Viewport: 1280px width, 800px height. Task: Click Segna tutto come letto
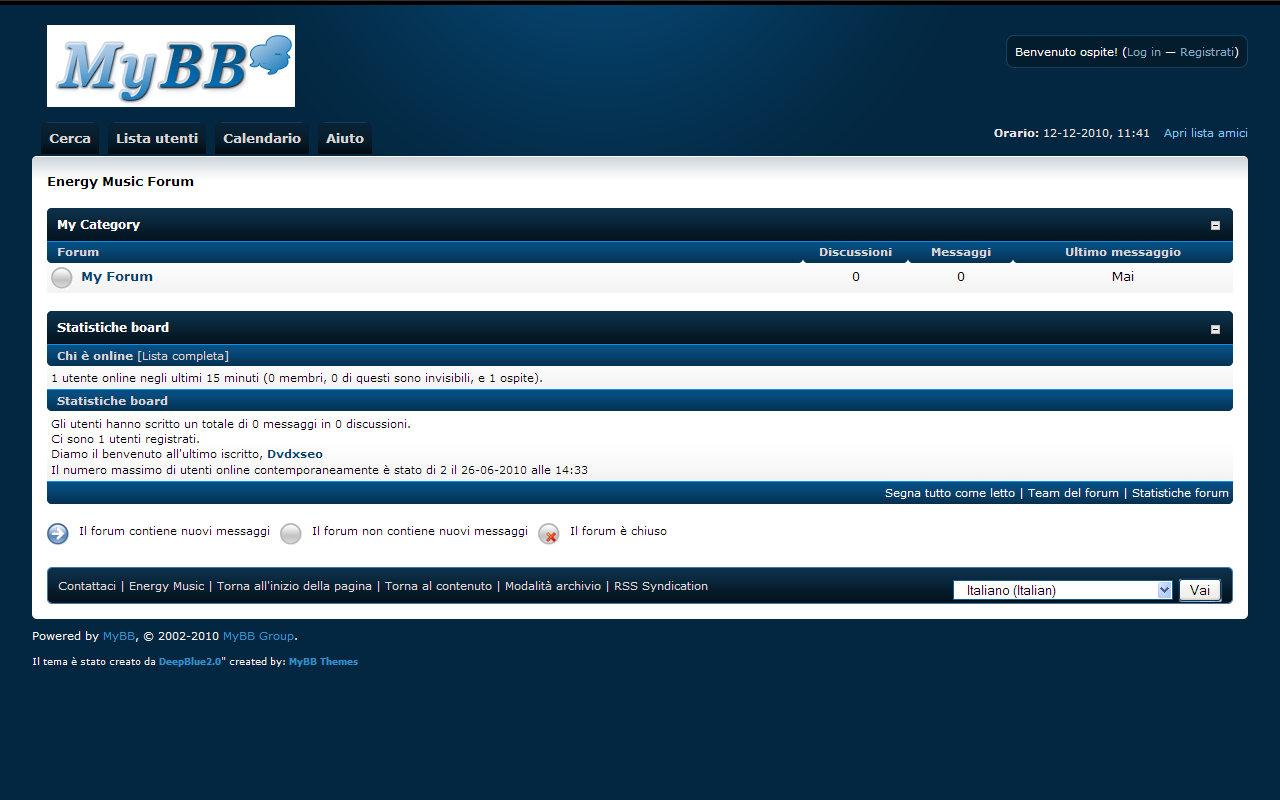point(950,493)
